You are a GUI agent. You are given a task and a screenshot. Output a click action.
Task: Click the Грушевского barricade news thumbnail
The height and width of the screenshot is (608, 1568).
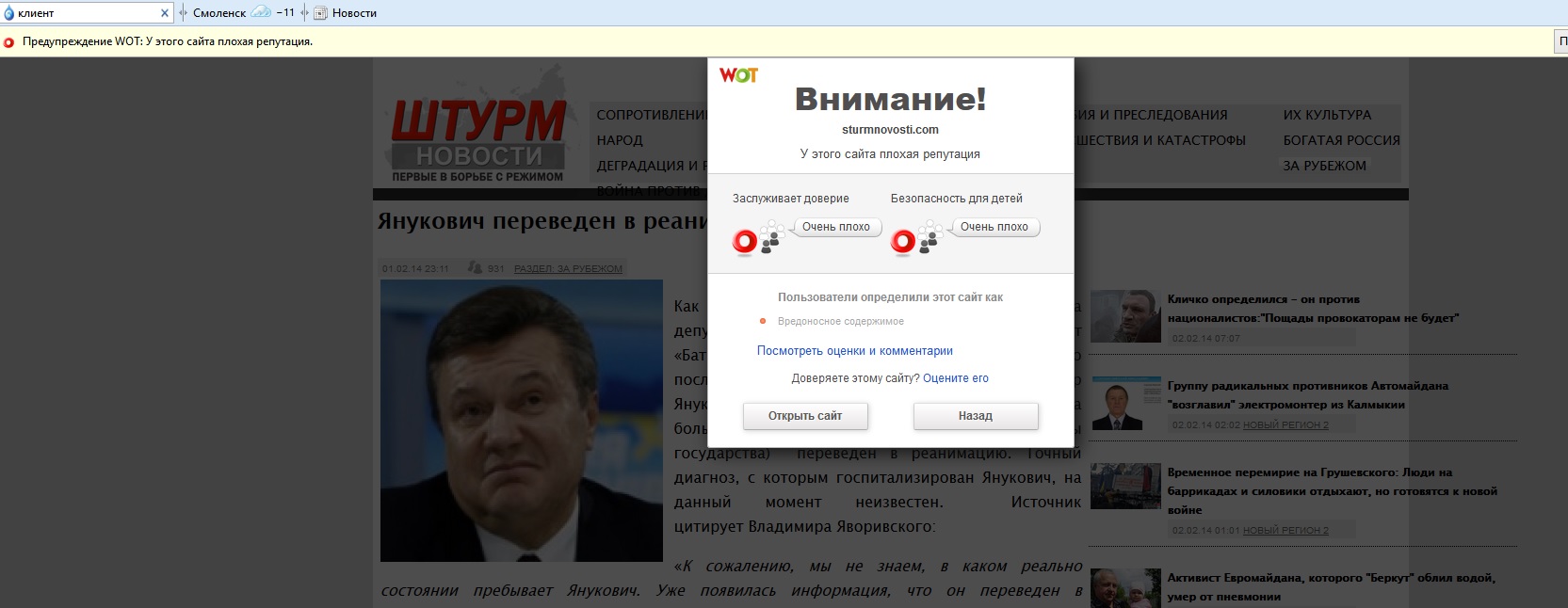point(1125,487)
